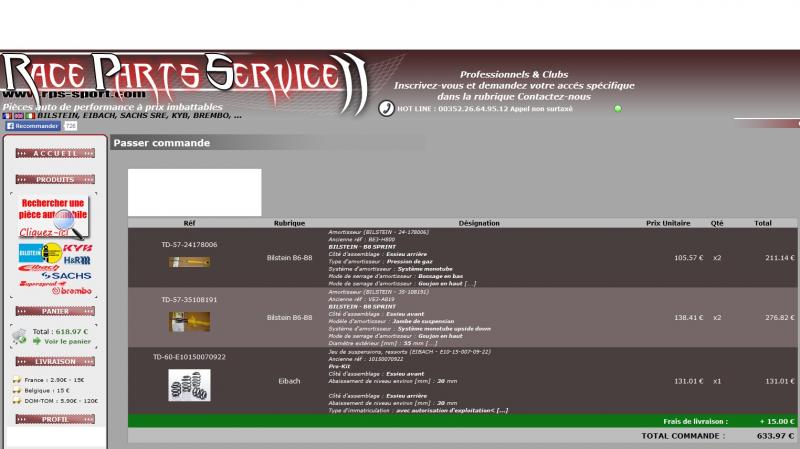The height and width of the screenshot is (449, 800).
Task: Click the green status dot
Action: tap(618, 108)
